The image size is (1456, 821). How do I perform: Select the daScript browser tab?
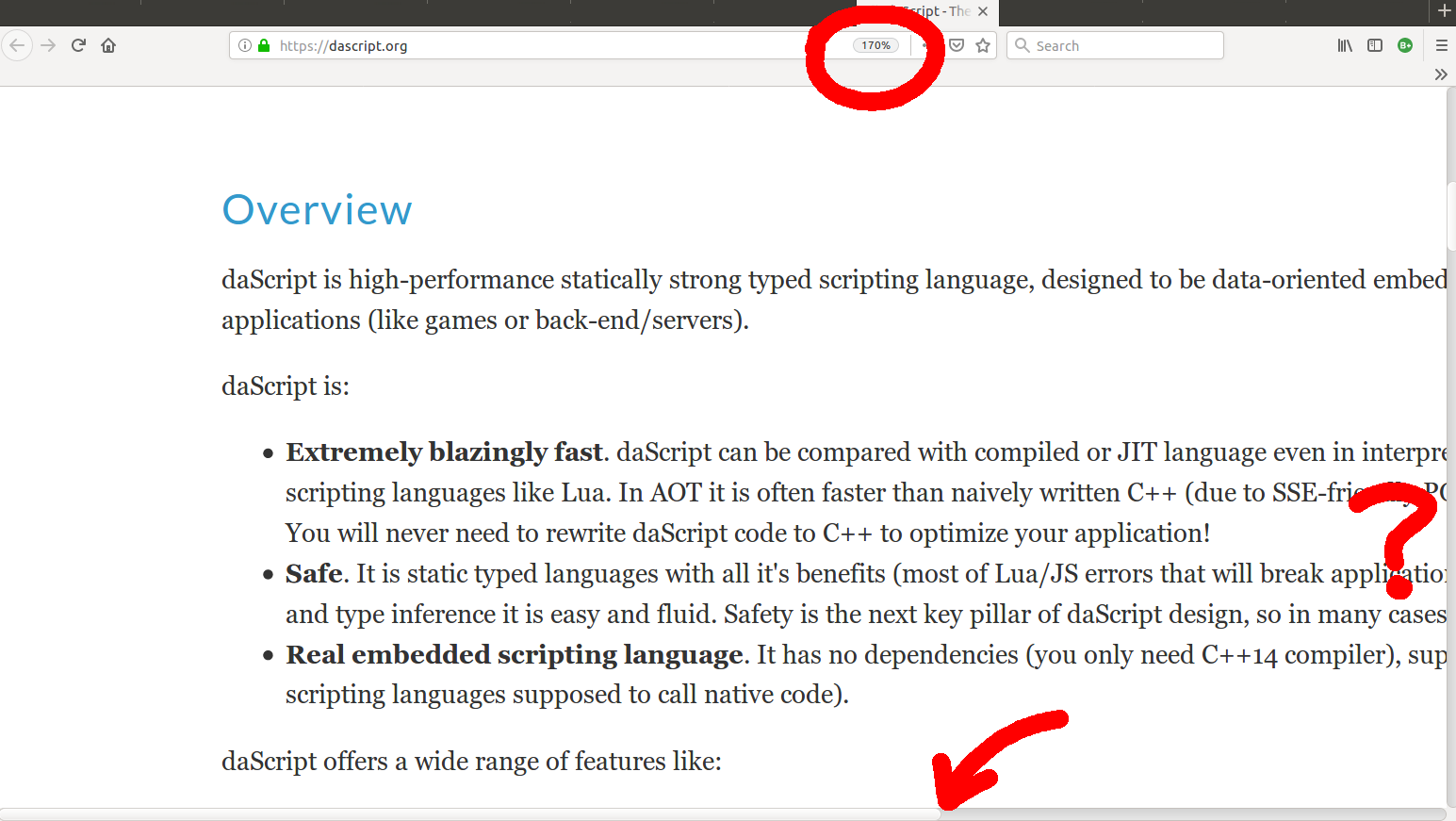pos(927,12)
